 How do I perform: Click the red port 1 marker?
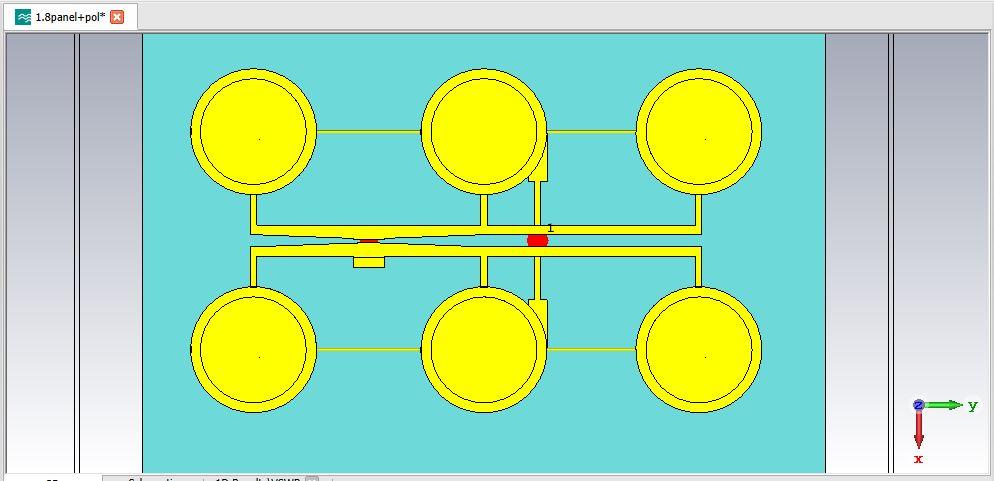538,240
